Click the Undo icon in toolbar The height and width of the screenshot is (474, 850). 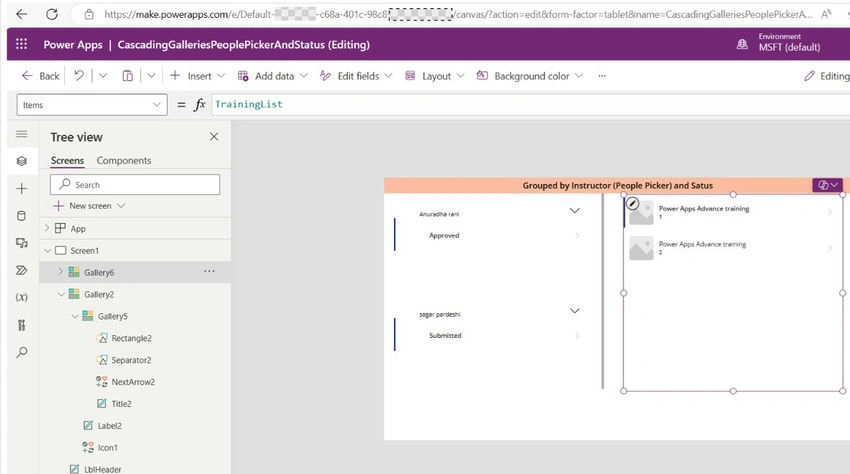pyautogui.click(x=79, y=76)
